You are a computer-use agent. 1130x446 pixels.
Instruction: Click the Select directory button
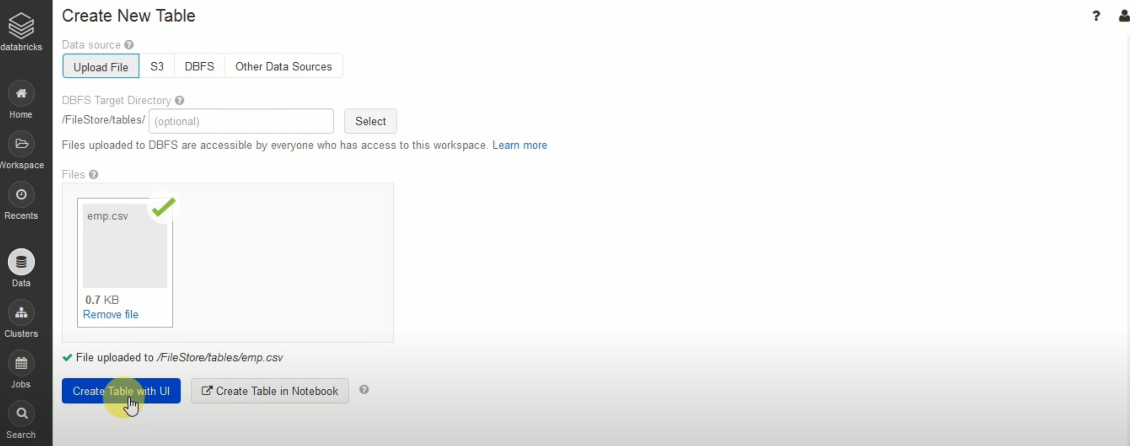[370, 121]
